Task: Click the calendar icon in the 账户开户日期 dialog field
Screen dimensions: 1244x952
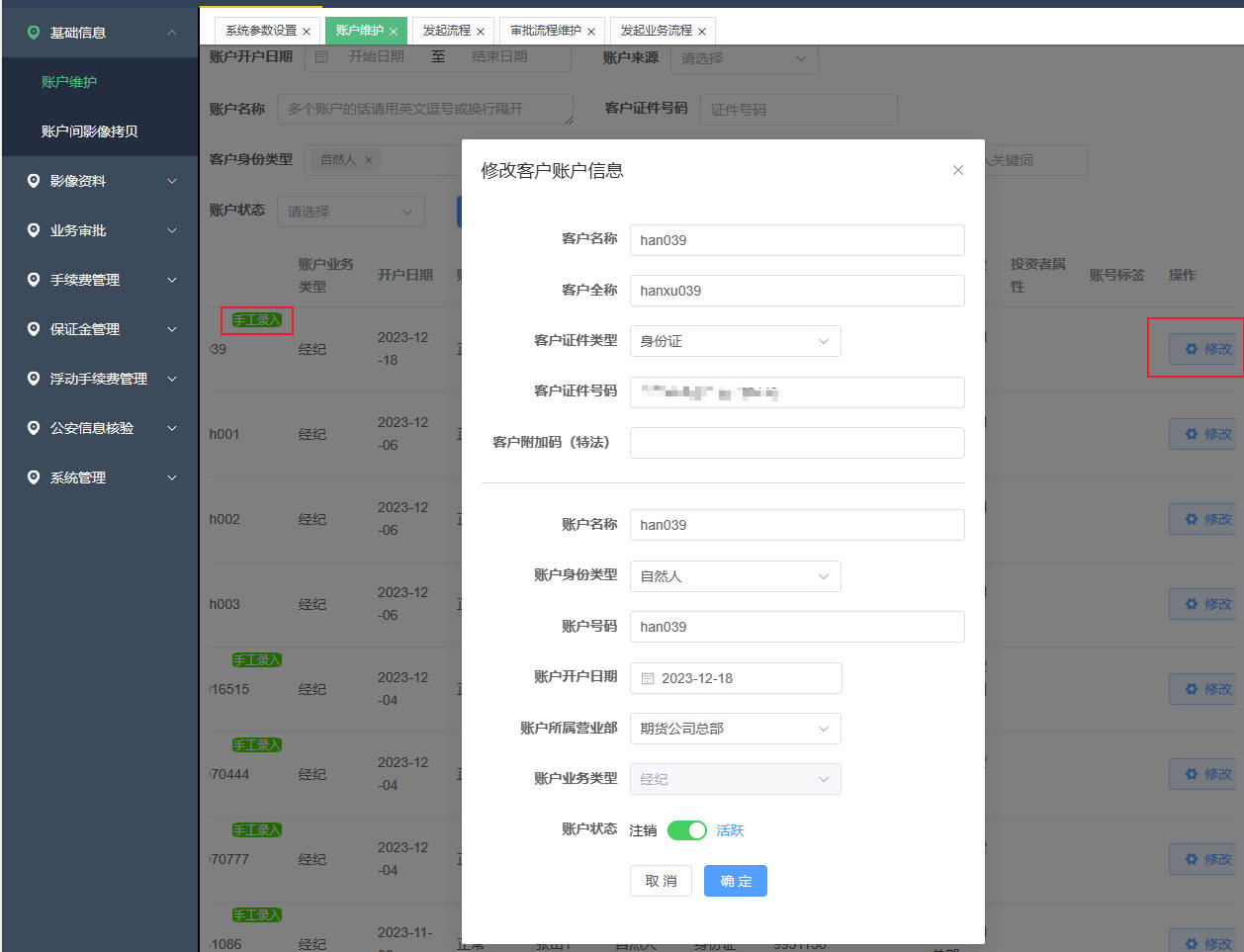Action: coord(648,678)
